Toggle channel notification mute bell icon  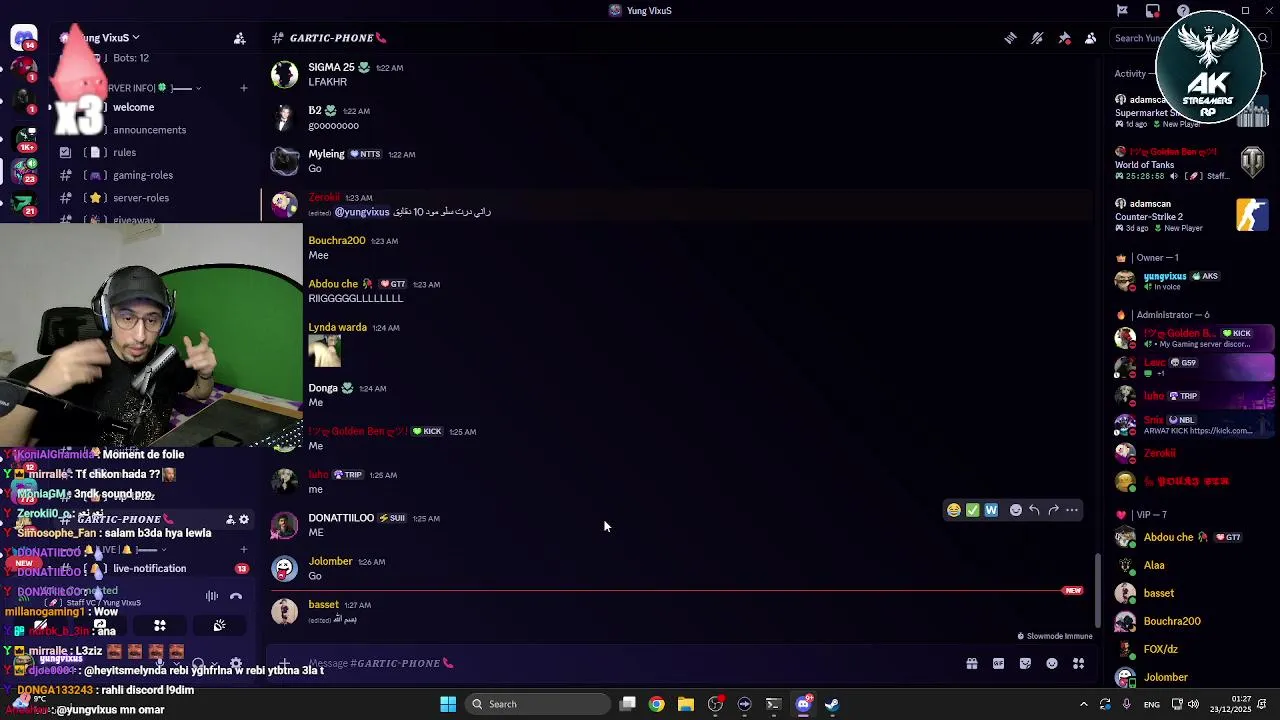pyautogui.click(x=1037, y=38)
